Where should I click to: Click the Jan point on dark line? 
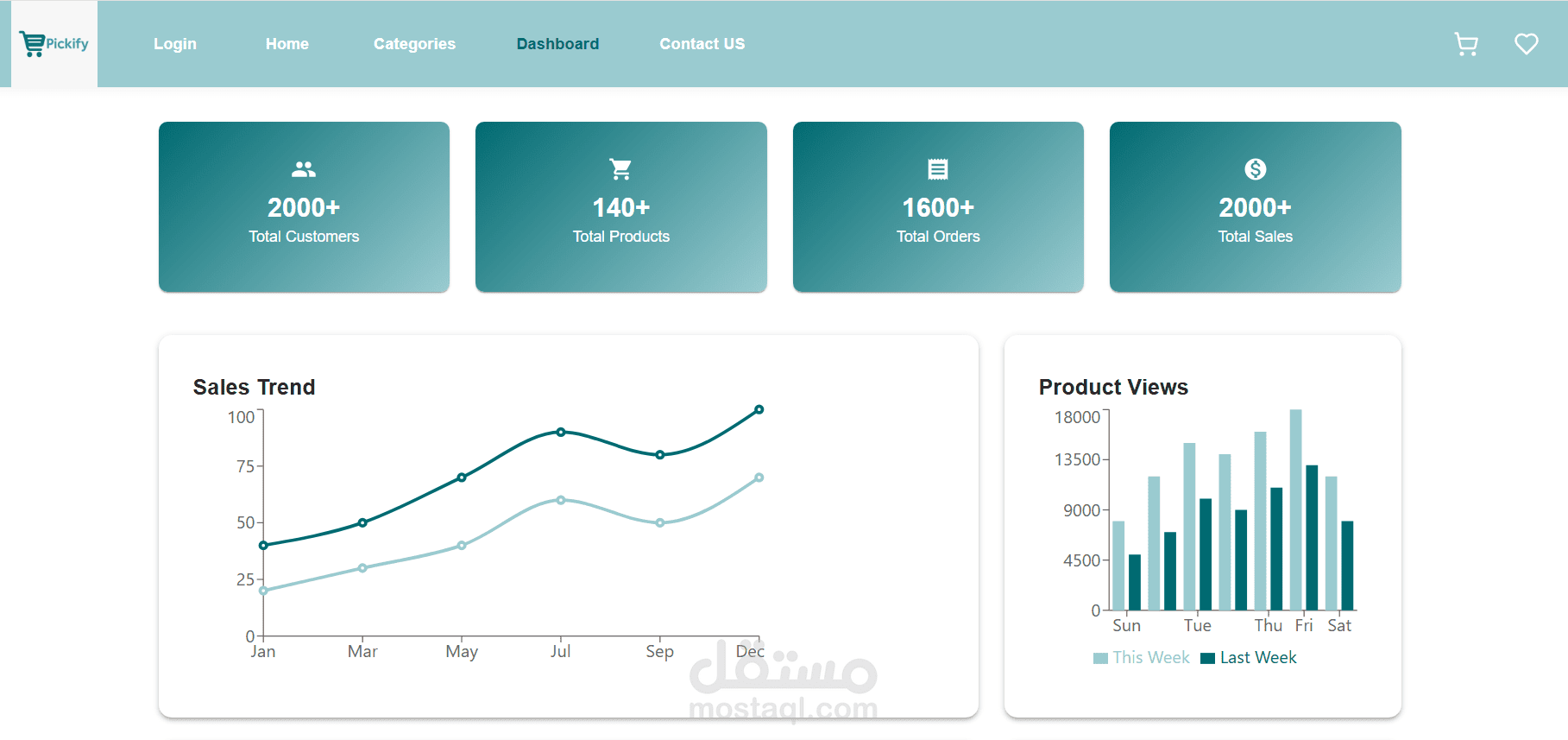click(263, 545)
